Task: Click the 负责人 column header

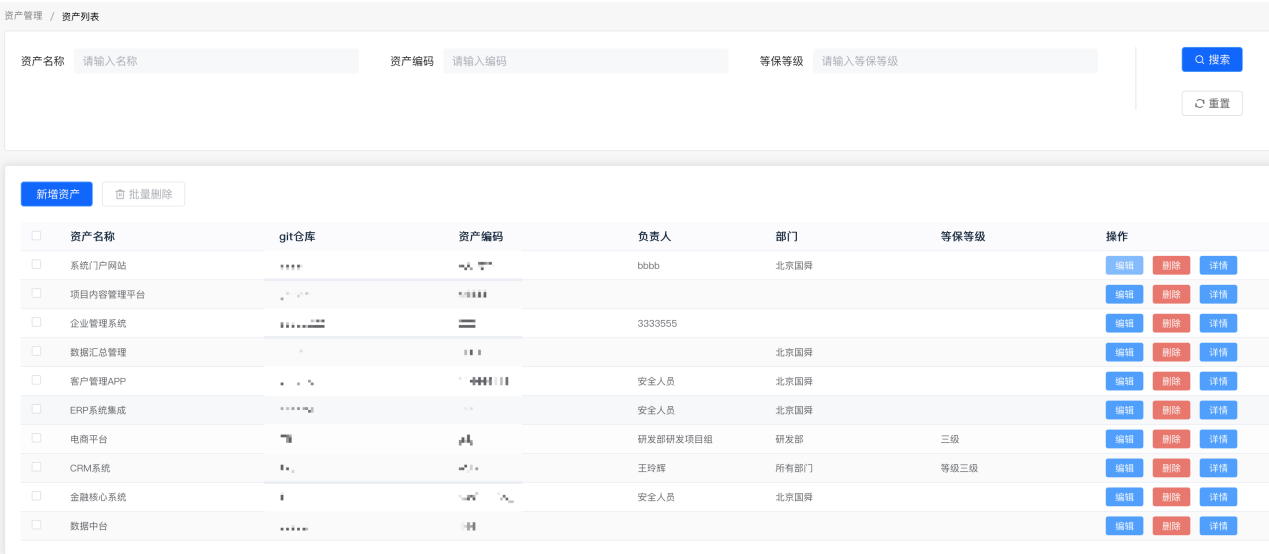Action: click(654, 237)
